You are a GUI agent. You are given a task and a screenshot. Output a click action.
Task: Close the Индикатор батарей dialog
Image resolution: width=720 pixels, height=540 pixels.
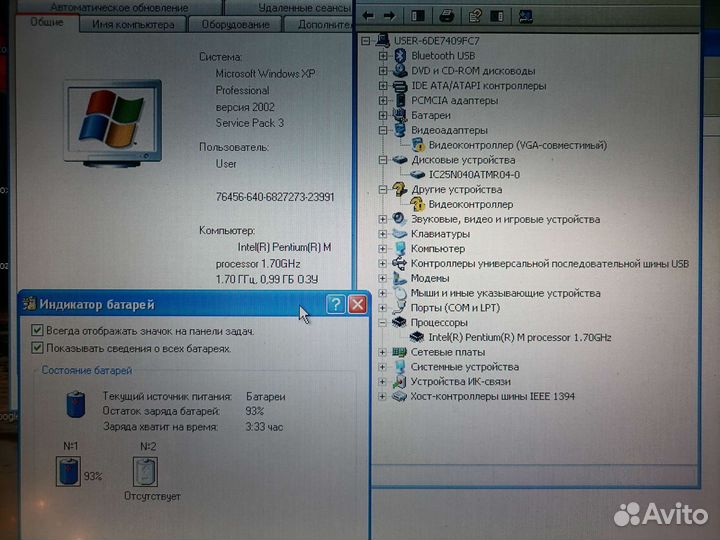[357, 304]
